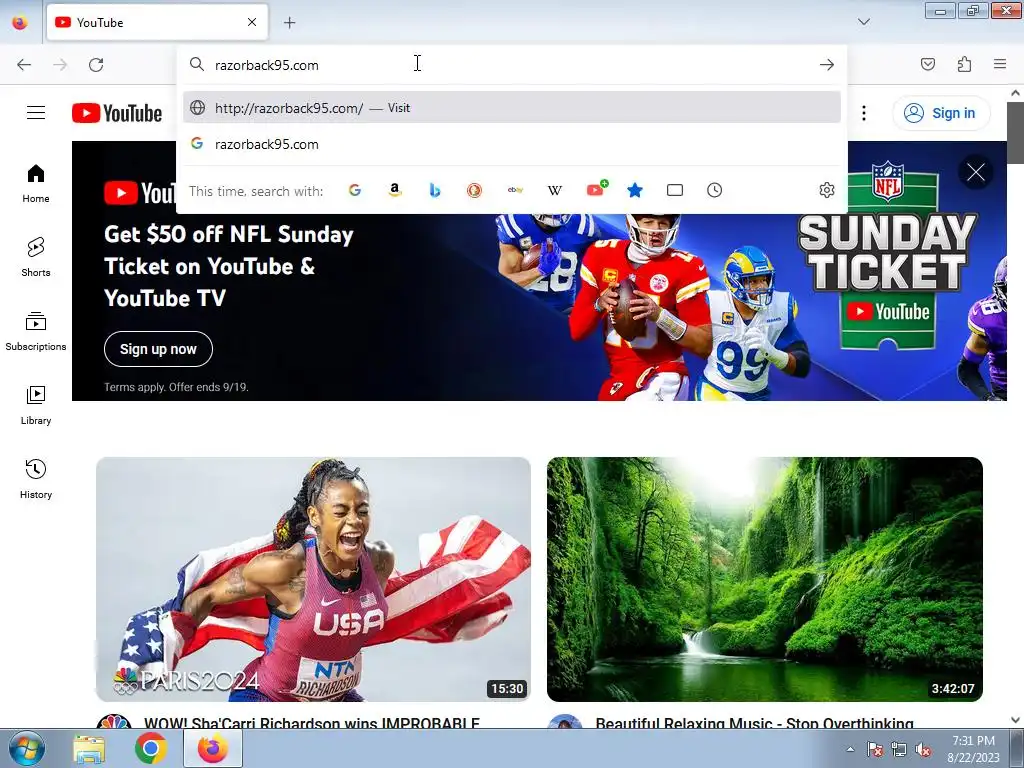Open search settings gear icon
1024x768 pixels.
827,190
